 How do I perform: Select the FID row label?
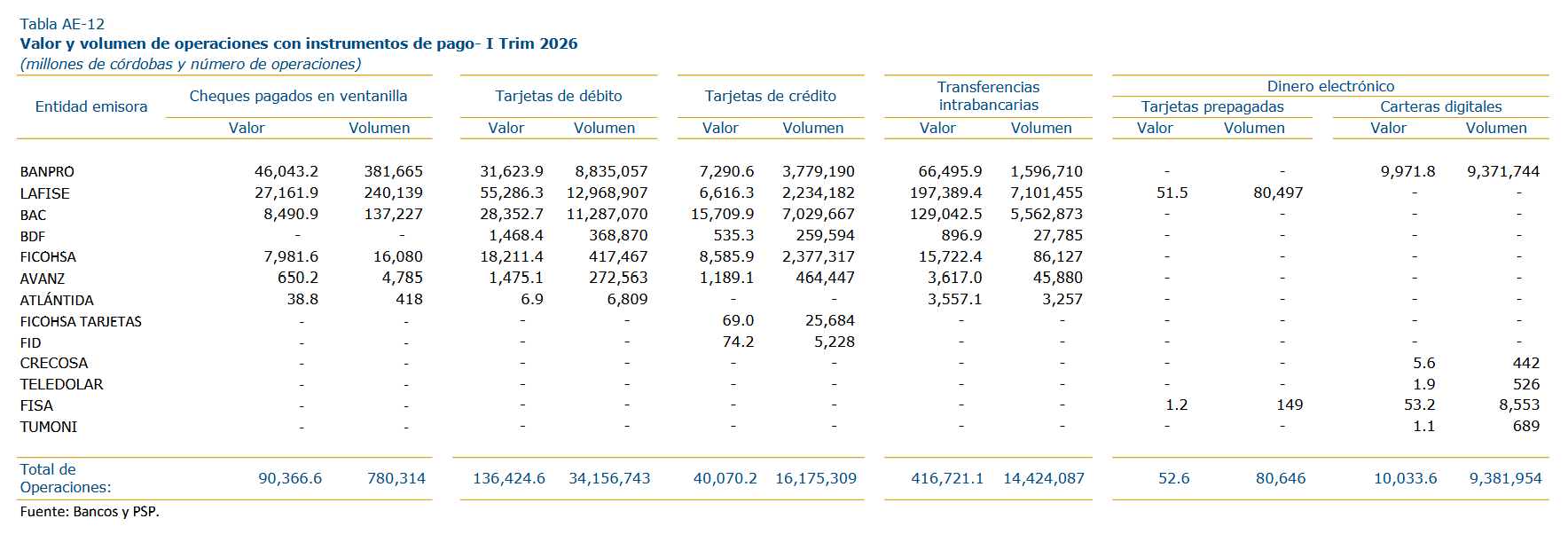(30, 342)
